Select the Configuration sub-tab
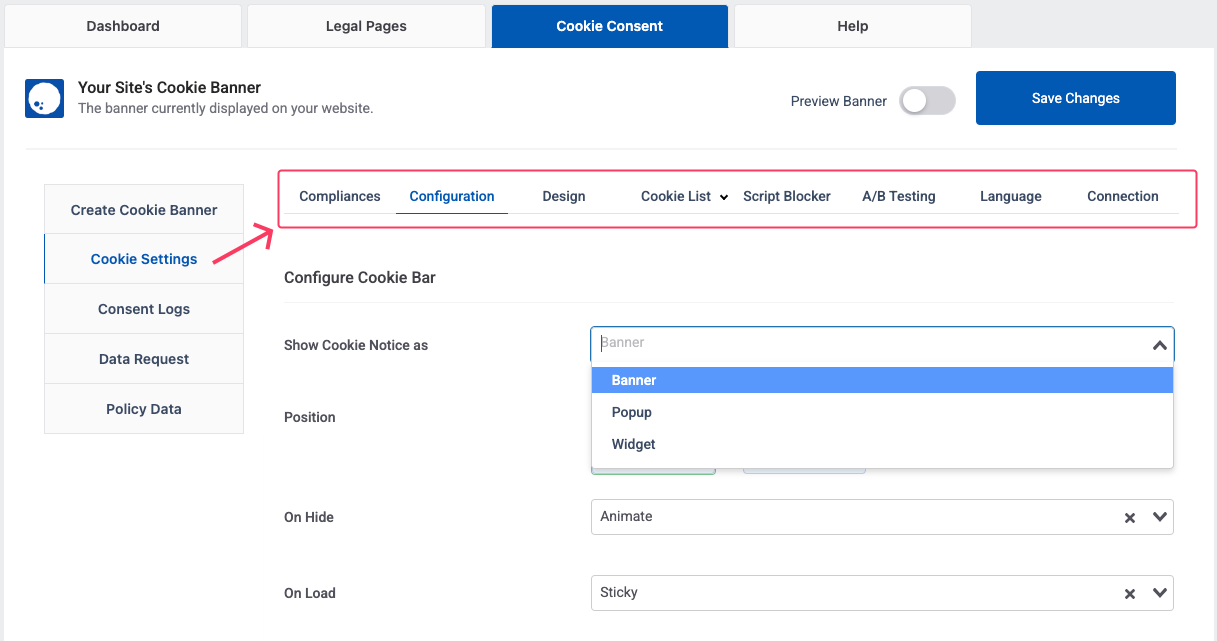The height and width of the screenshot is (641, 1217). click(452, 196)
